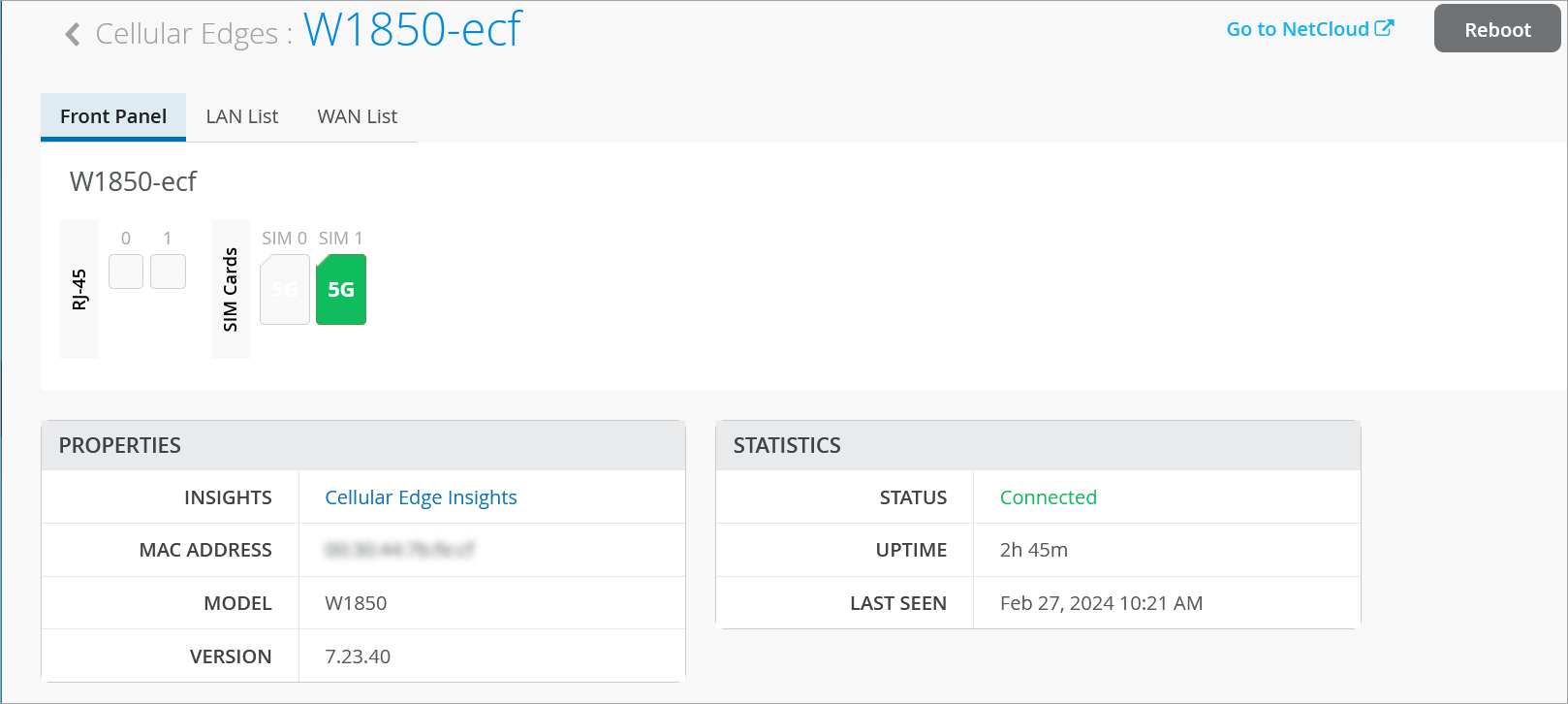Select RJ-45 port 1 on the front panel
The width and height of the screenshot is (1568, 704).
click(168, 272)
